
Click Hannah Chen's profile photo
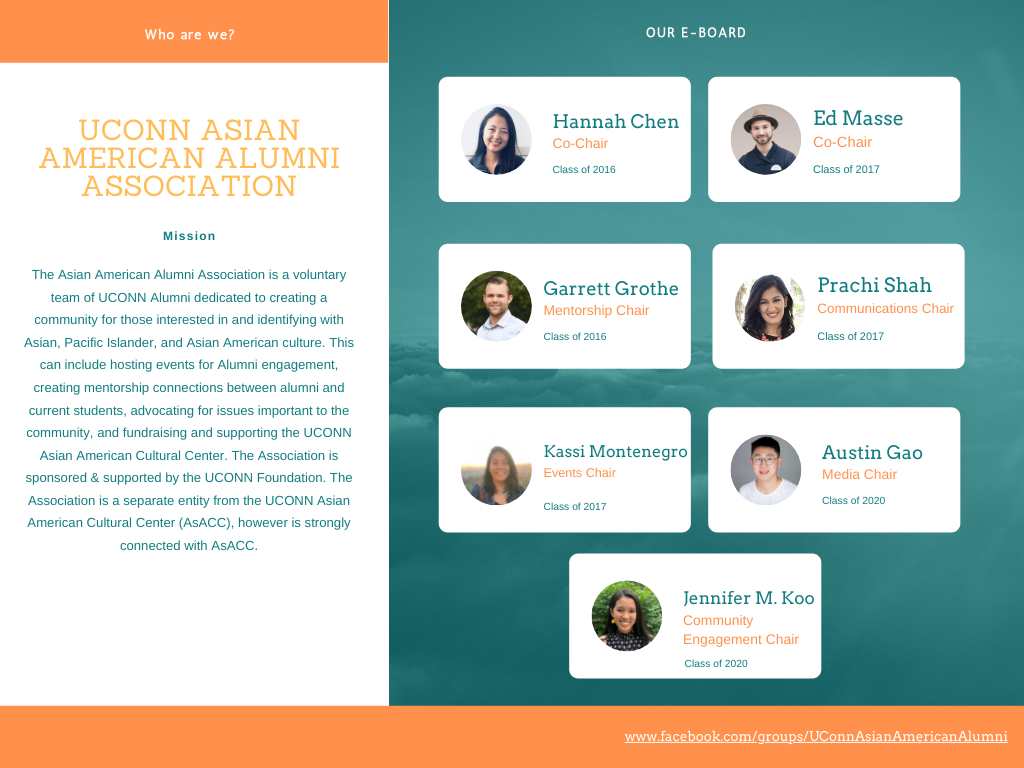pyautogui.click(x=496, y=140)
